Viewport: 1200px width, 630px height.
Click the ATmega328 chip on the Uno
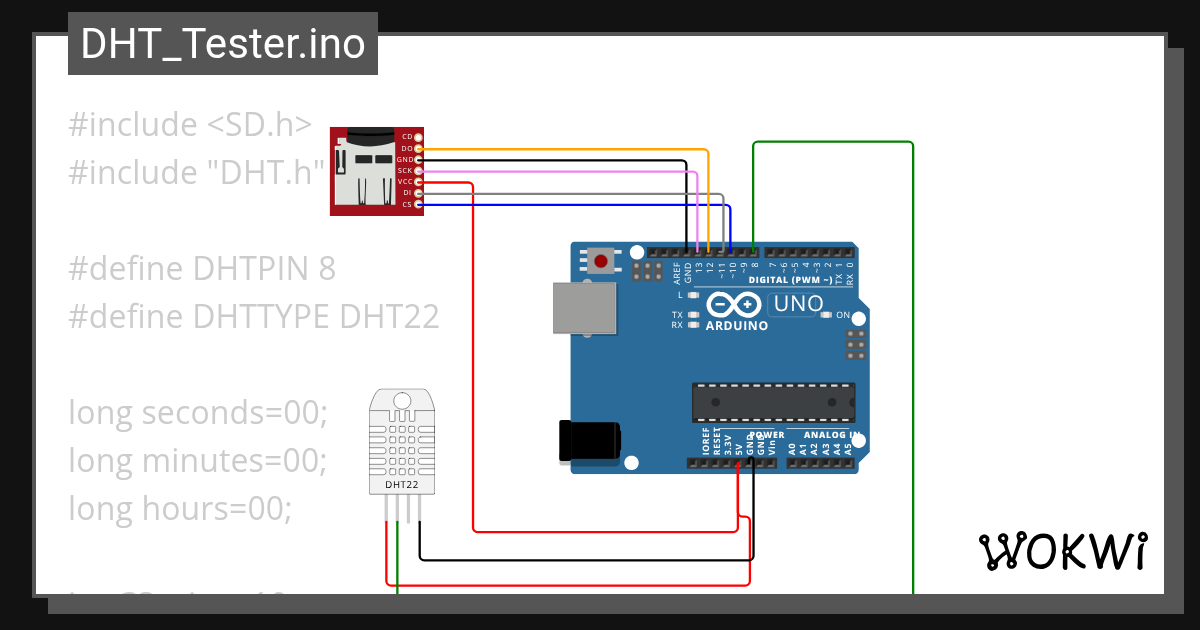point(775,400)
